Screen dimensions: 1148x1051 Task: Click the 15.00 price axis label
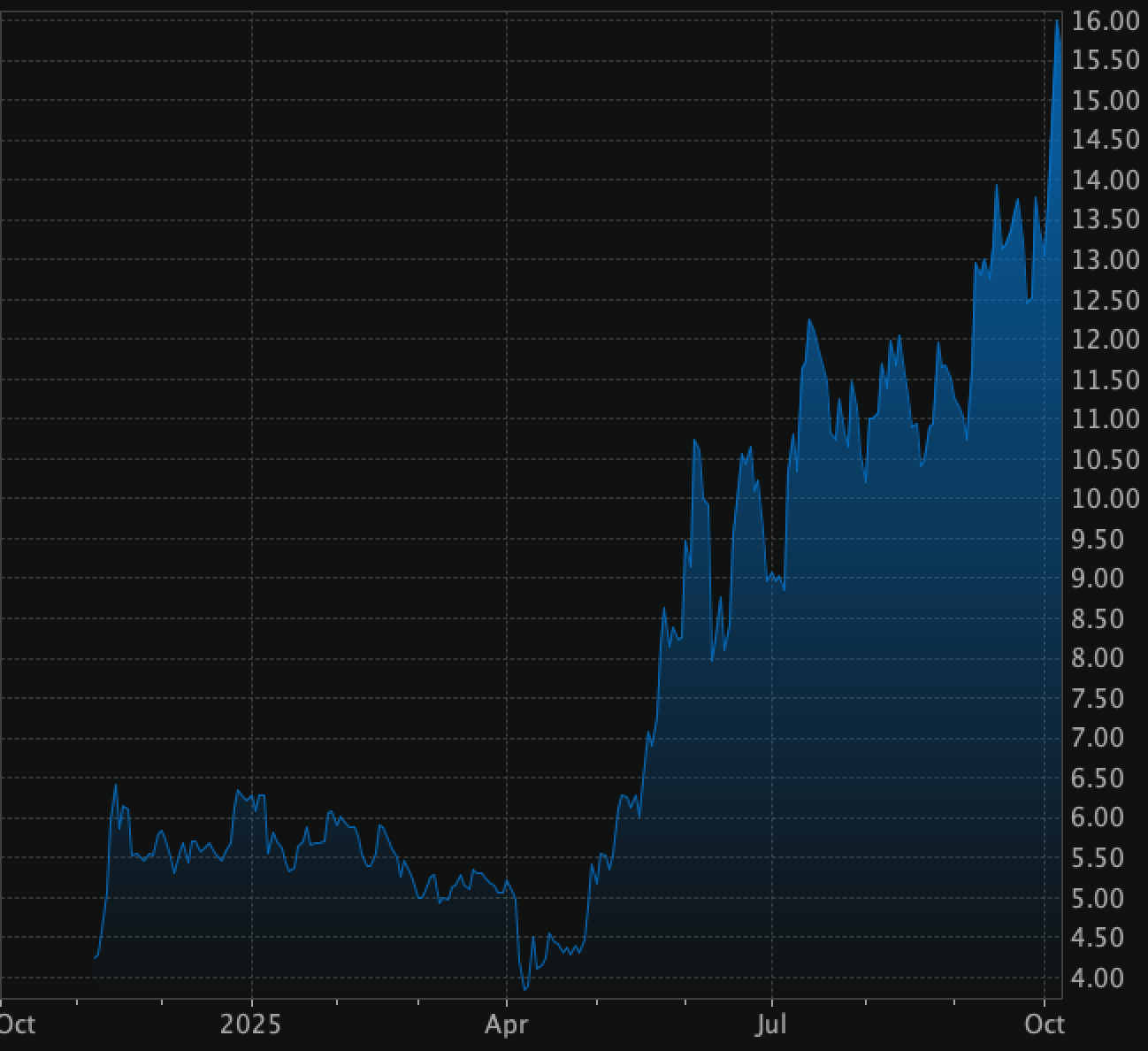coord(1106,101)
